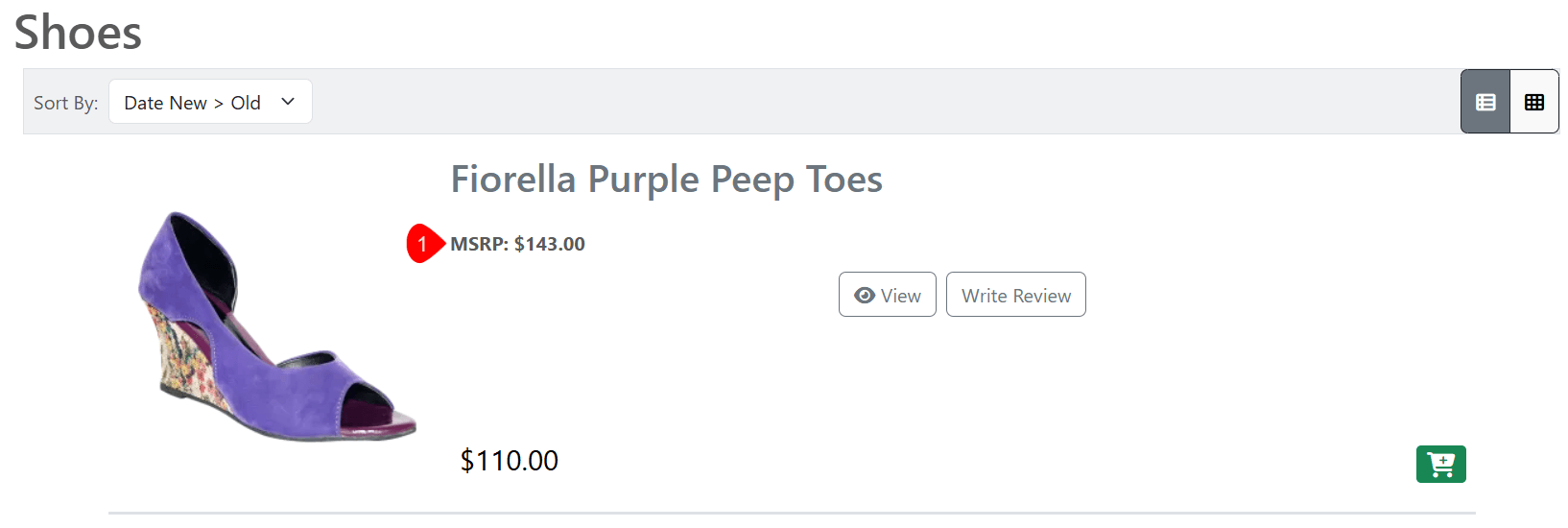This screenshot has height=528, width=1568.
Task: Open the Sort By dropdown
Action: pyautogui.click(x=210, y=102)
